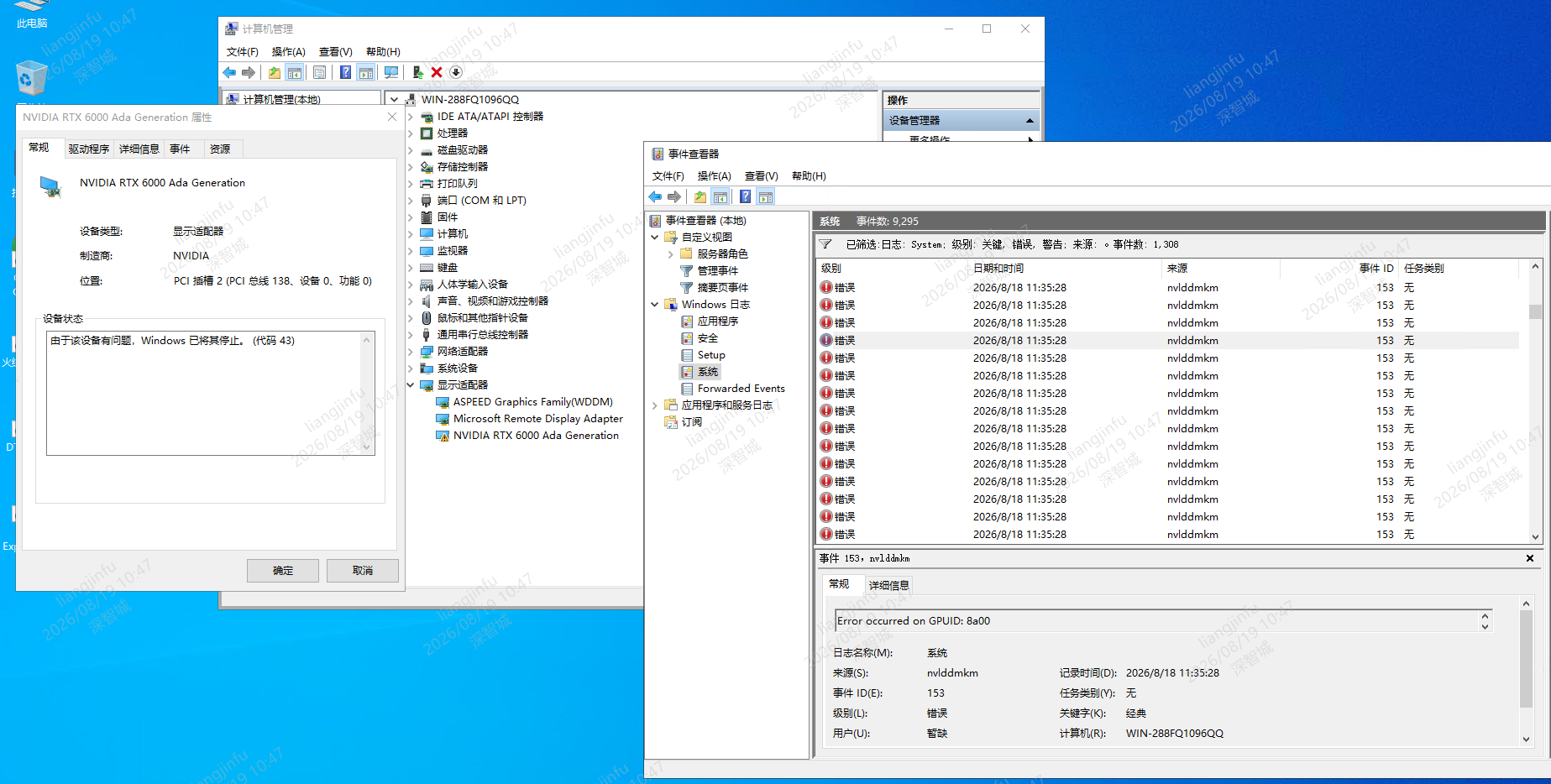The height and width of the screenshot is (784, 1551).
Task: Select 摘要页事件 in Event Viewer tree
Action: pos(723,288)
